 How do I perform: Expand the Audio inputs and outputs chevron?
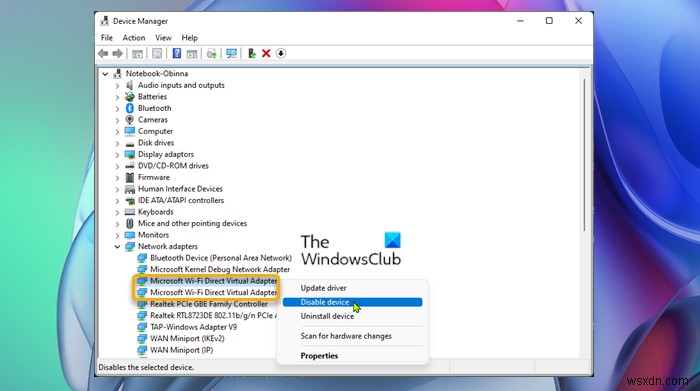[x=117, y=85]
